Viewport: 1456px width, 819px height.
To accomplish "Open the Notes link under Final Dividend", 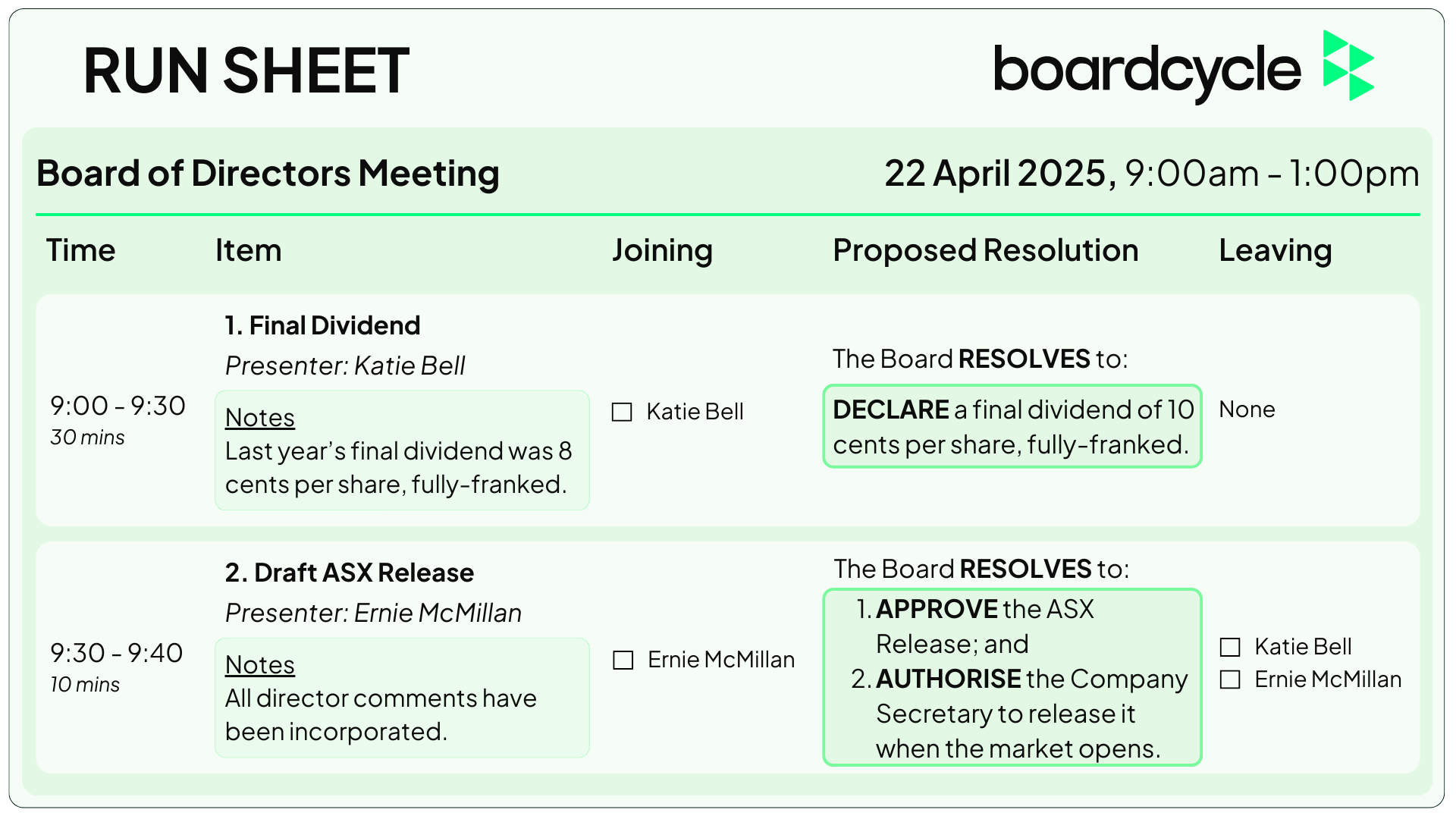I will [x=260, y=418].
